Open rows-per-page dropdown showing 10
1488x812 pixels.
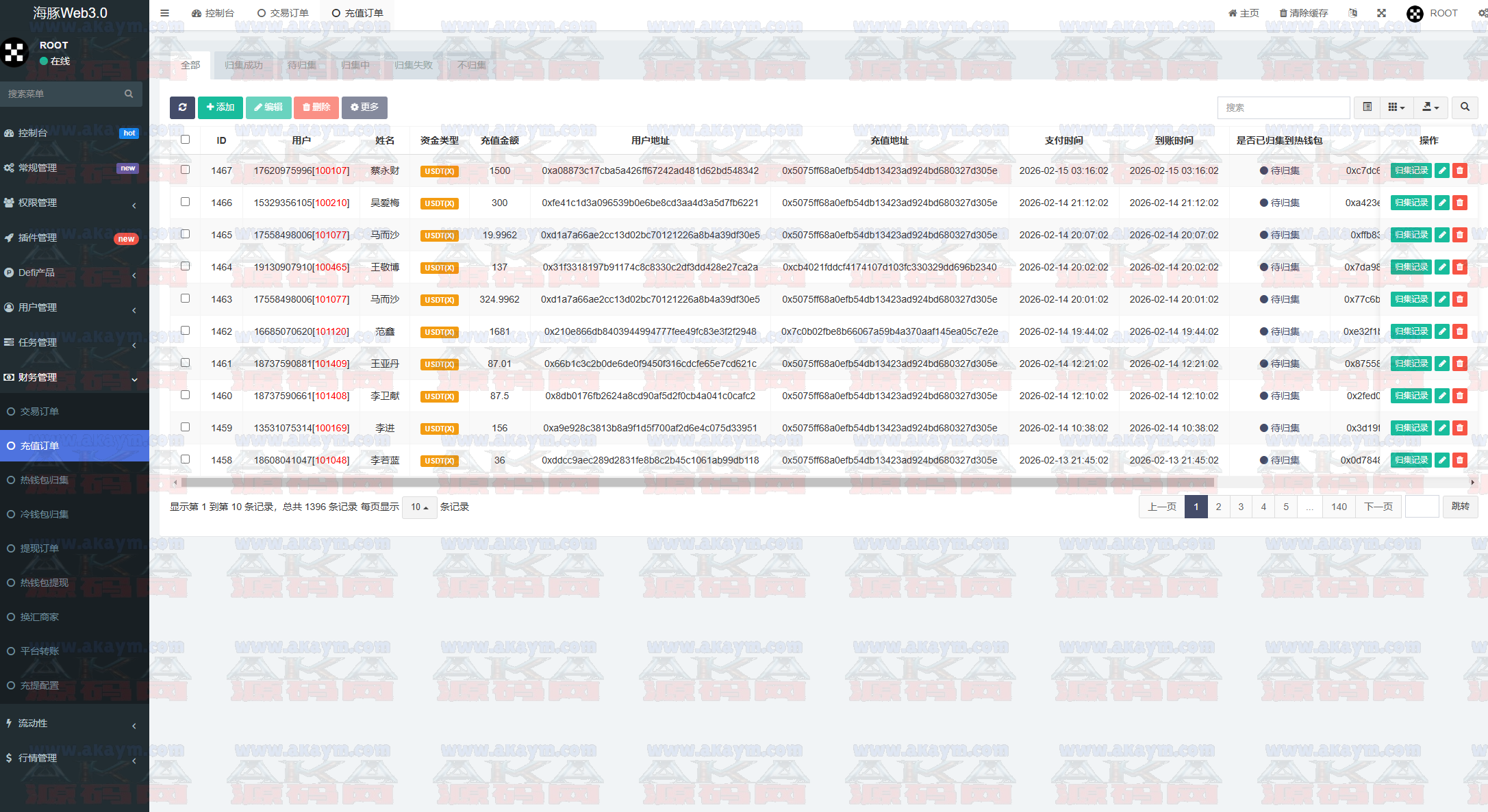click(419, 507)
